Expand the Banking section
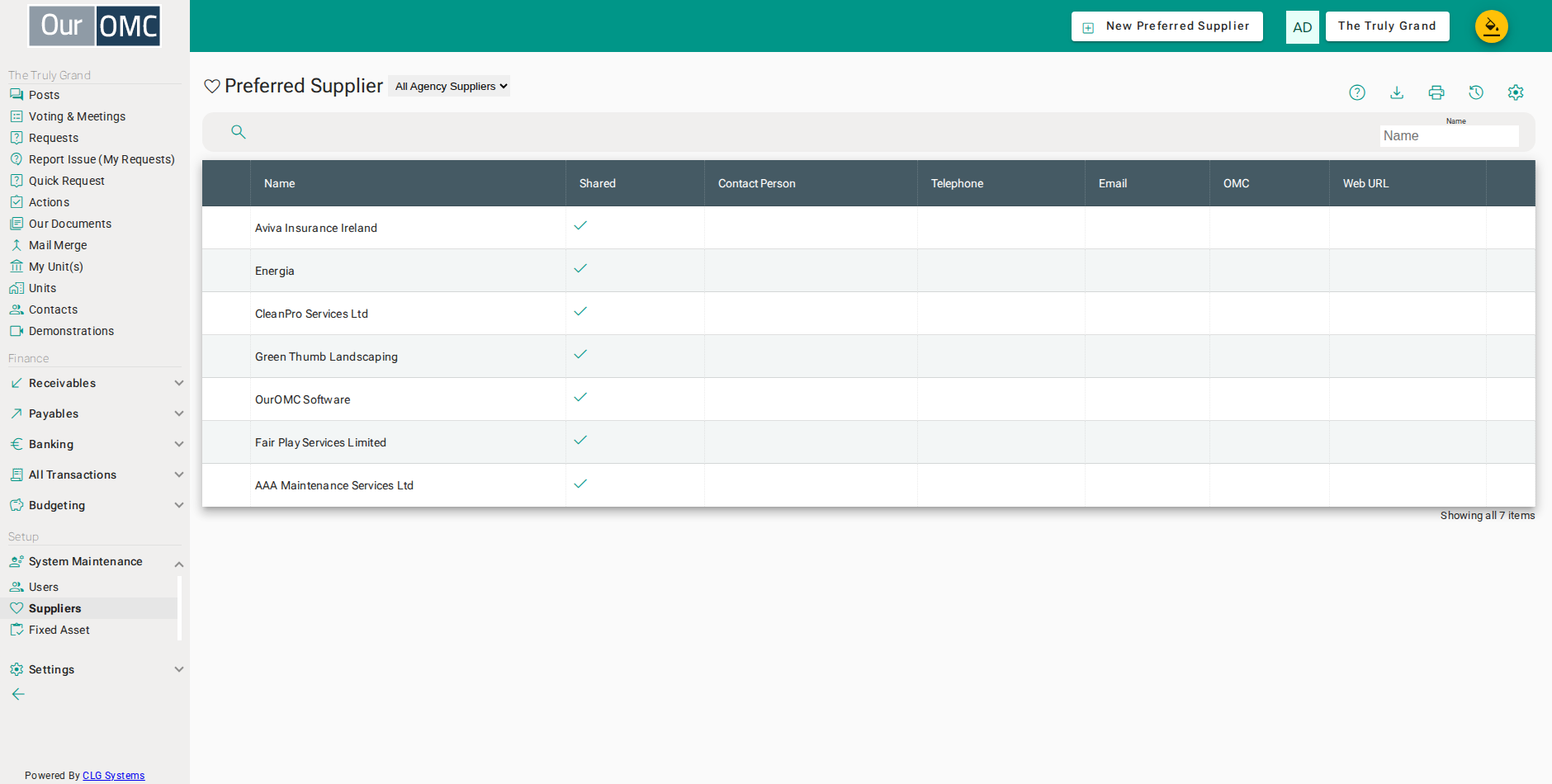 (179, 444)
